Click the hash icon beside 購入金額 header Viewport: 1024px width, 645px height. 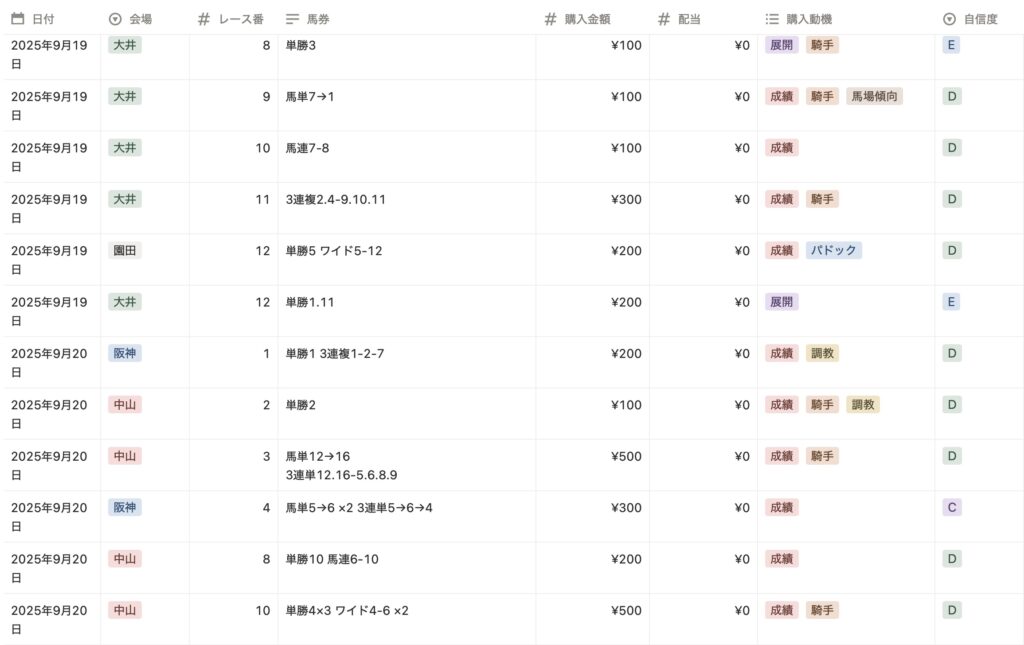[550, 19]
